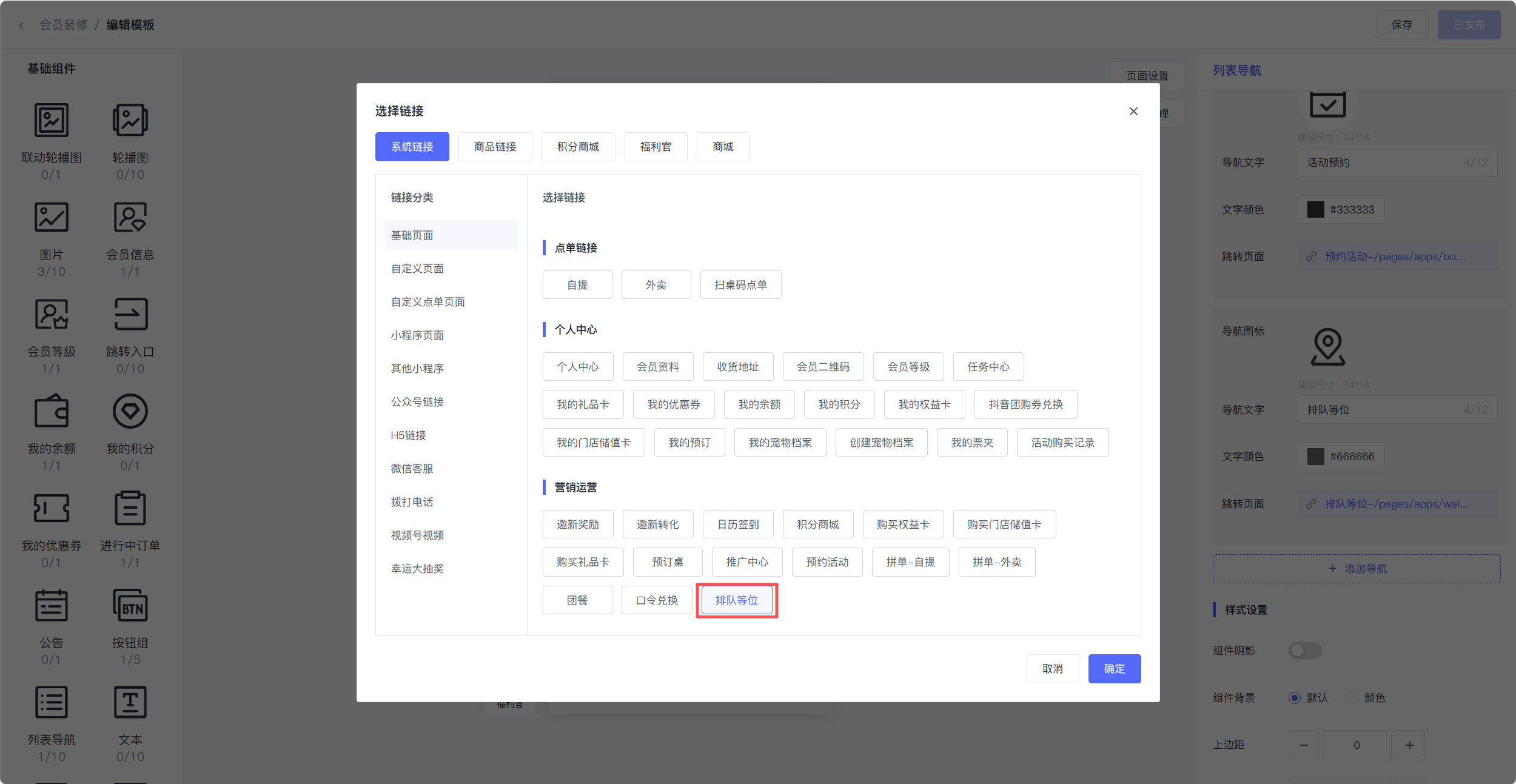
Task: Click the location pin navigation icon
Action: coord(1327,347)
